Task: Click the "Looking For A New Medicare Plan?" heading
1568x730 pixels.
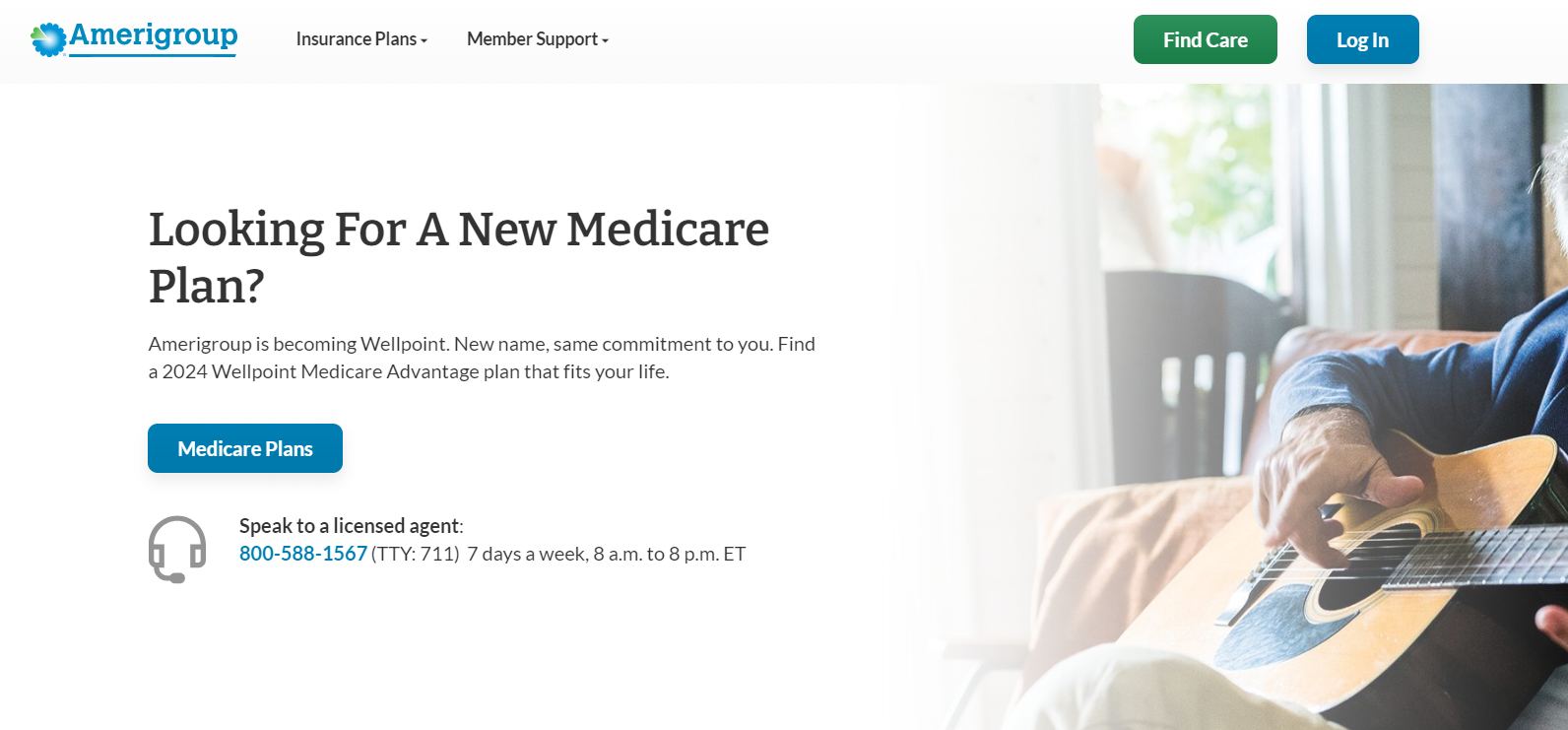Action: coord(458,257)
